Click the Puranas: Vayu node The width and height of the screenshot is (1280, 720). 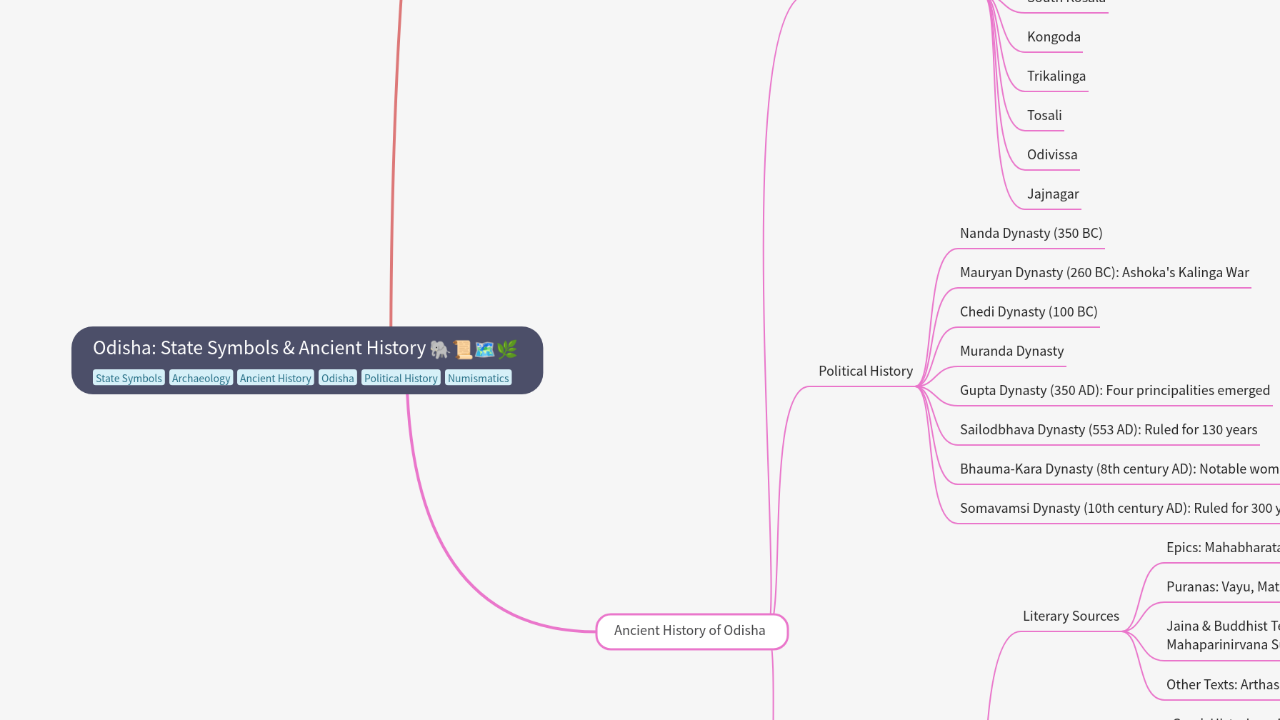(x=1223, y=587)
